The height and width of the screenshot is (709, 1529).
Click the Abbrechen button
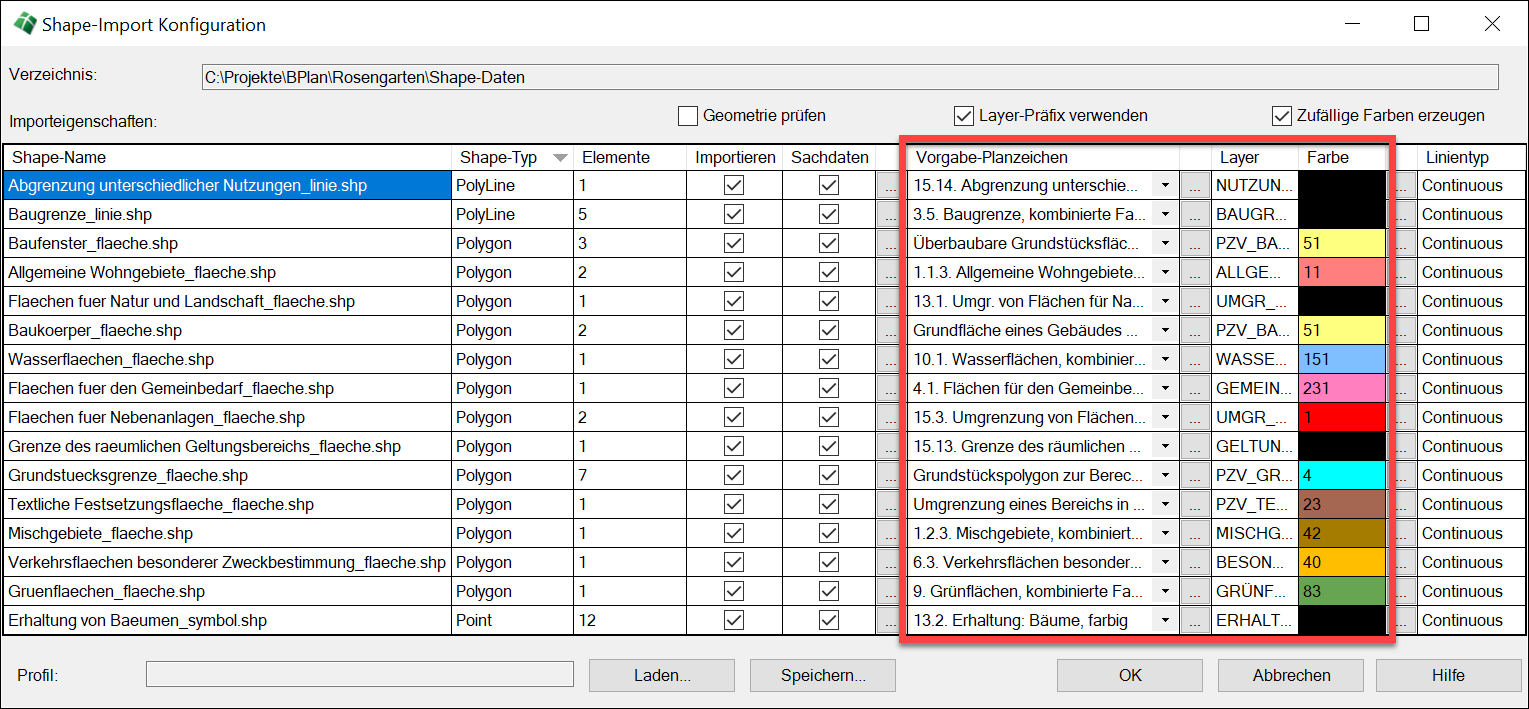point(1291,675)
